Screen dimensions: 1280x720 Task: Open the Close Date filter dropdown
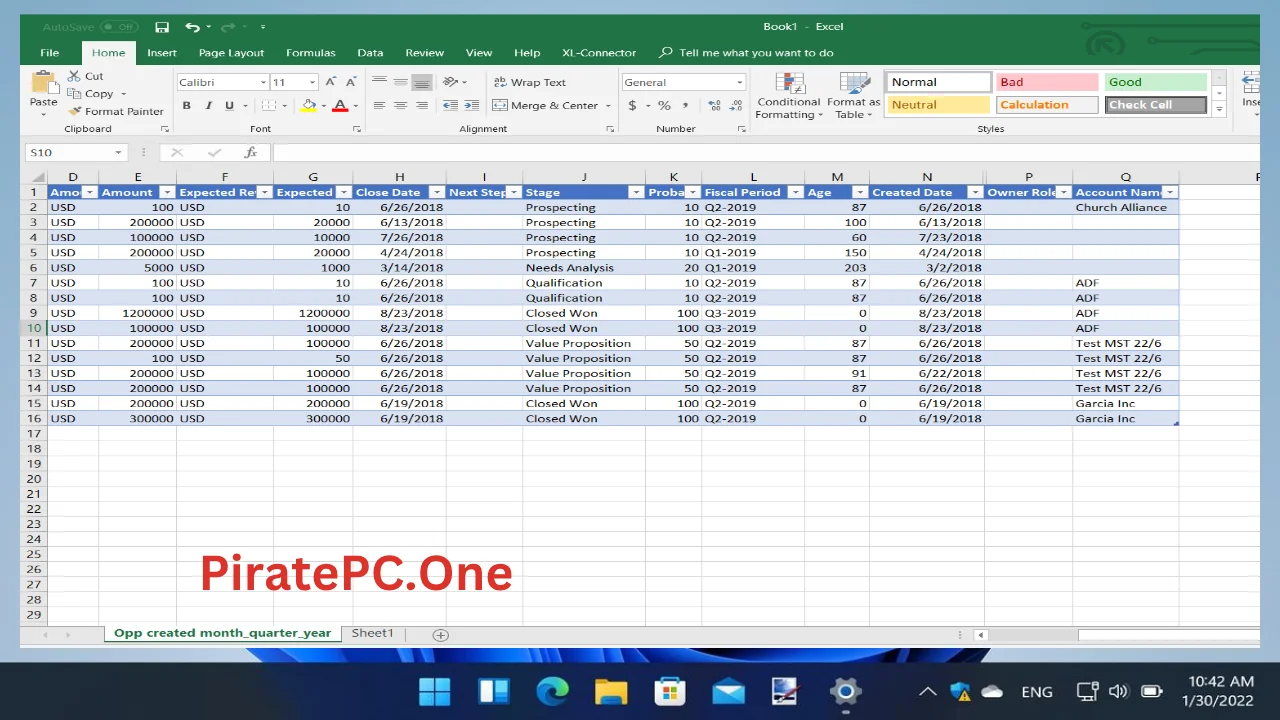point(436,192)
